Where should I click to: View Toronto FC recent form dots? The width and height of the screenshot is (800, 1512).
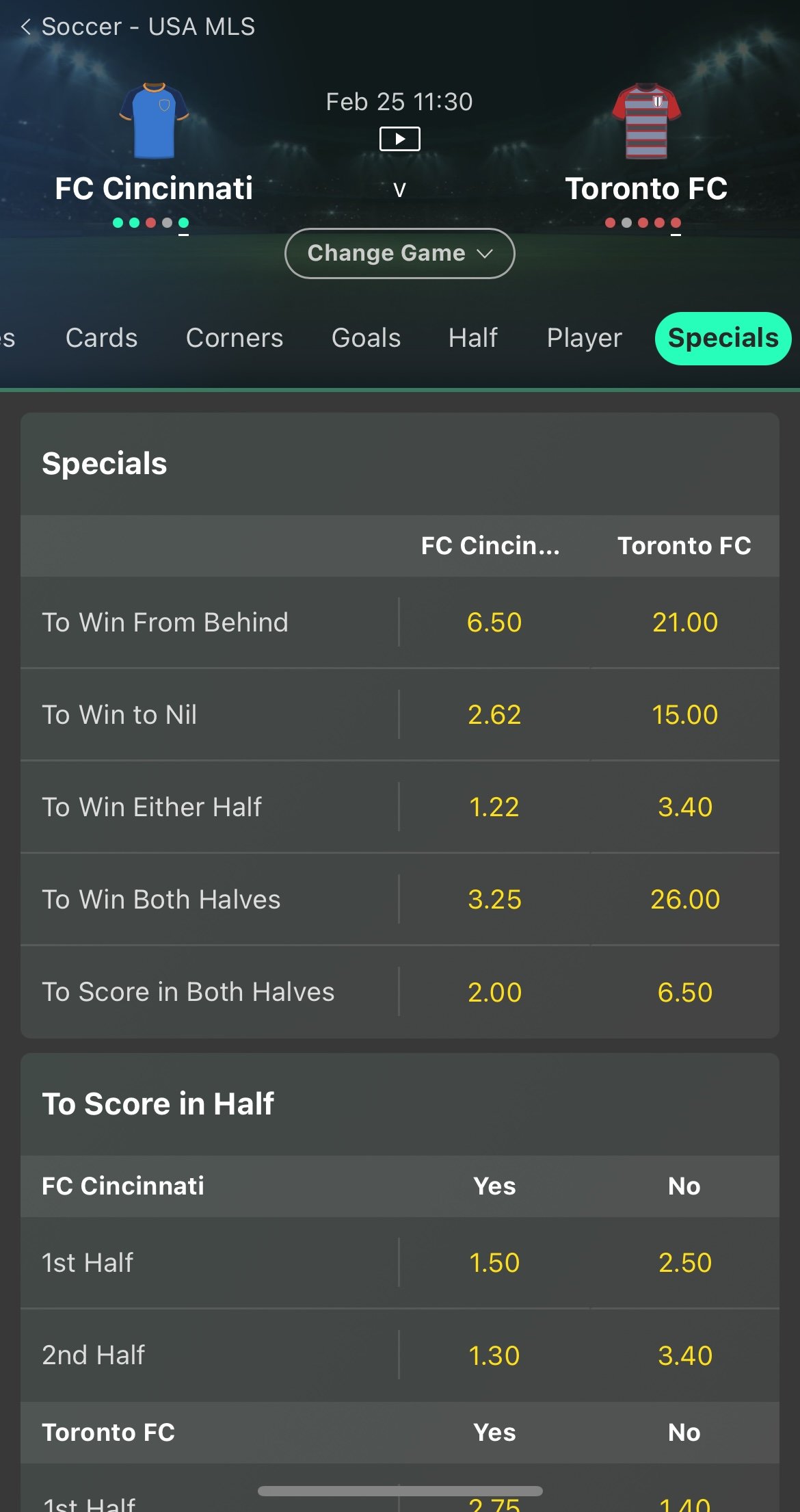[643, 223]
